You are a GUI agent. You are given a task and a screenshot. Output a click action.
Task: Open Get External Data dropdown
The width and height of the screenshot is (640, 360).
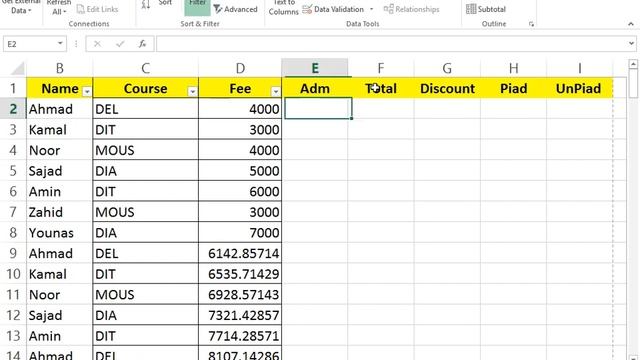[21, 7]
